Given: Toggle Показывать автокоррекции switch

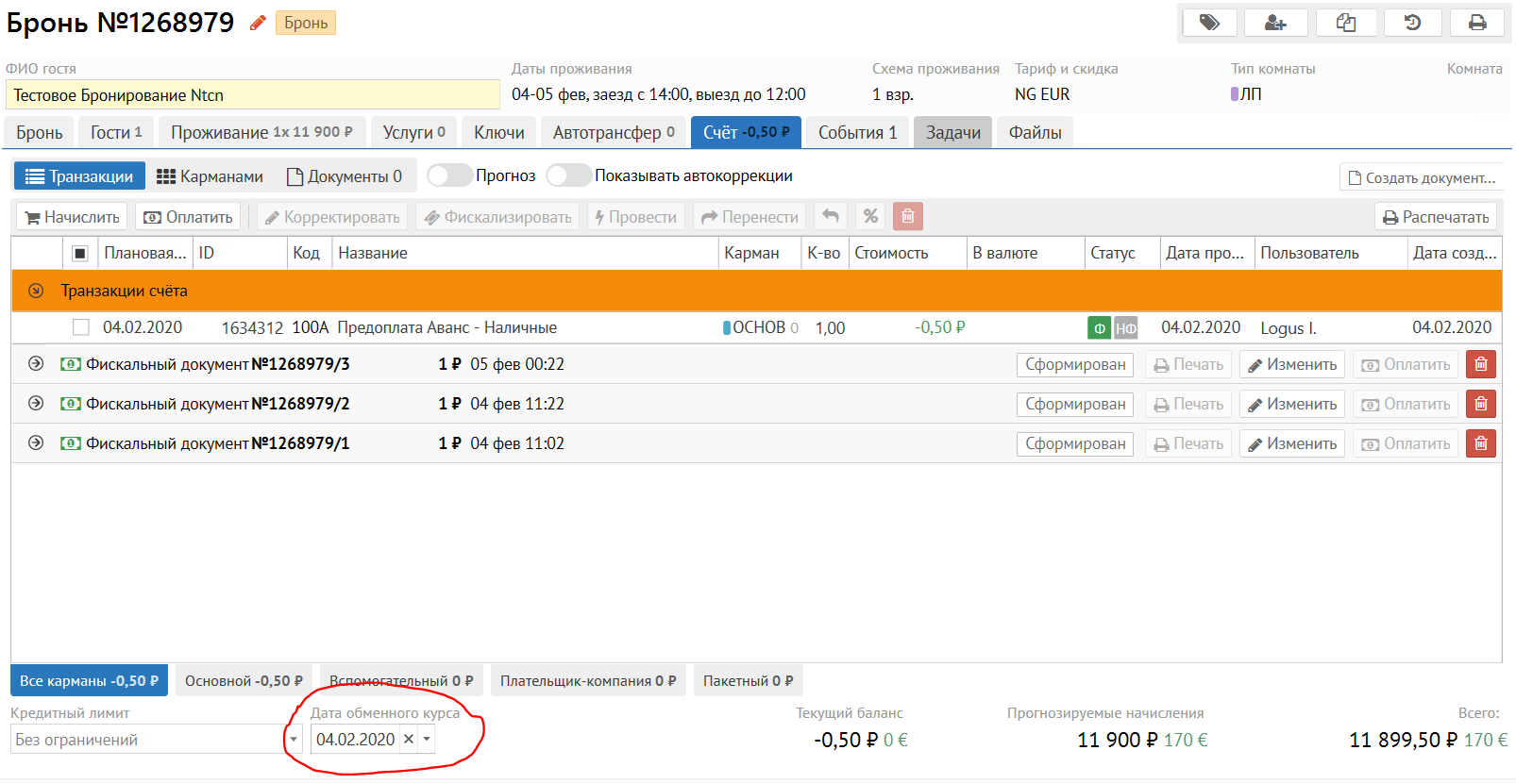Looking at the screenshot, I should (568, 175).
